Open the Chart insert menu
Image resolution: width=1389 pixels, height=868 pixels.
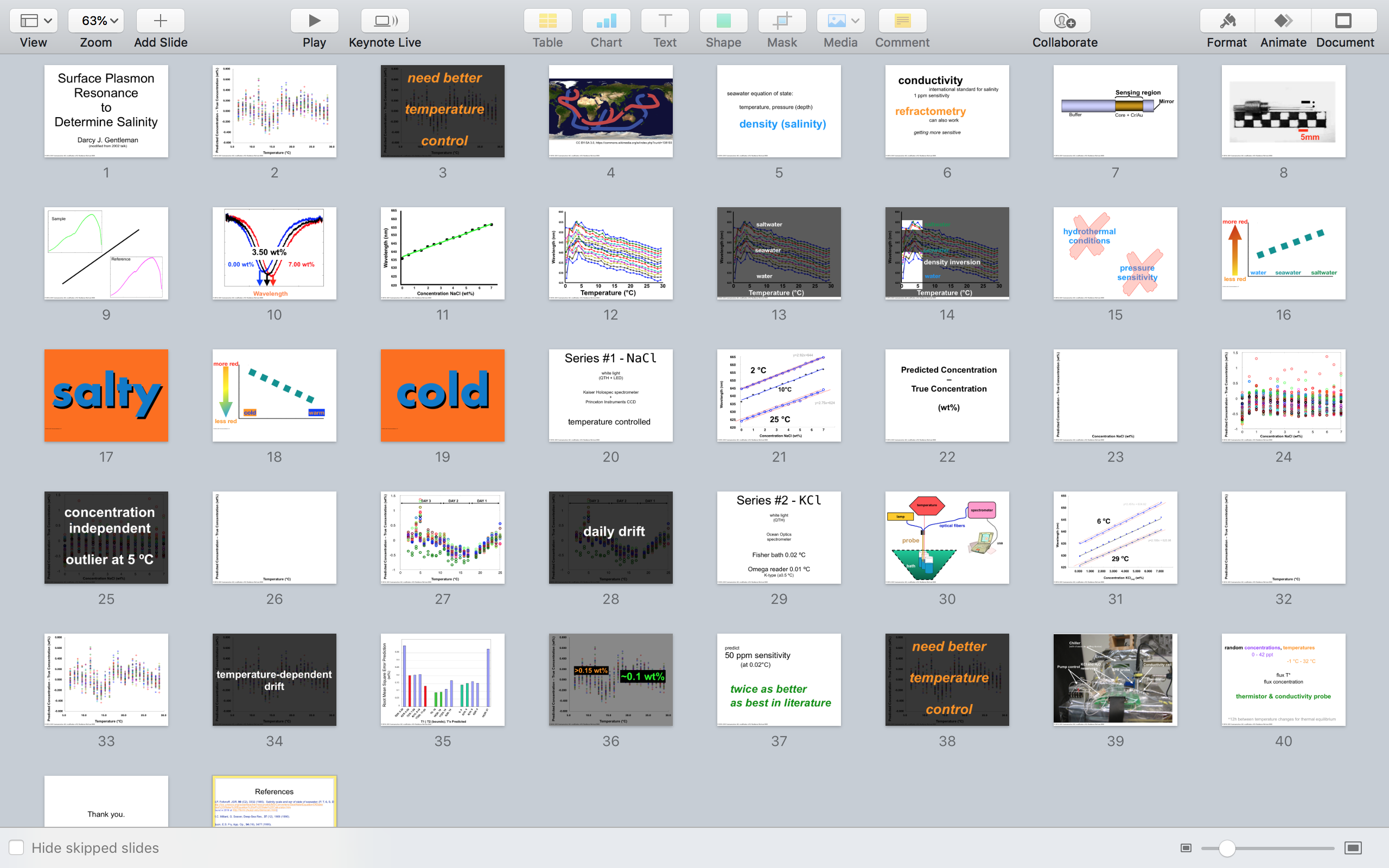(606, 21)
